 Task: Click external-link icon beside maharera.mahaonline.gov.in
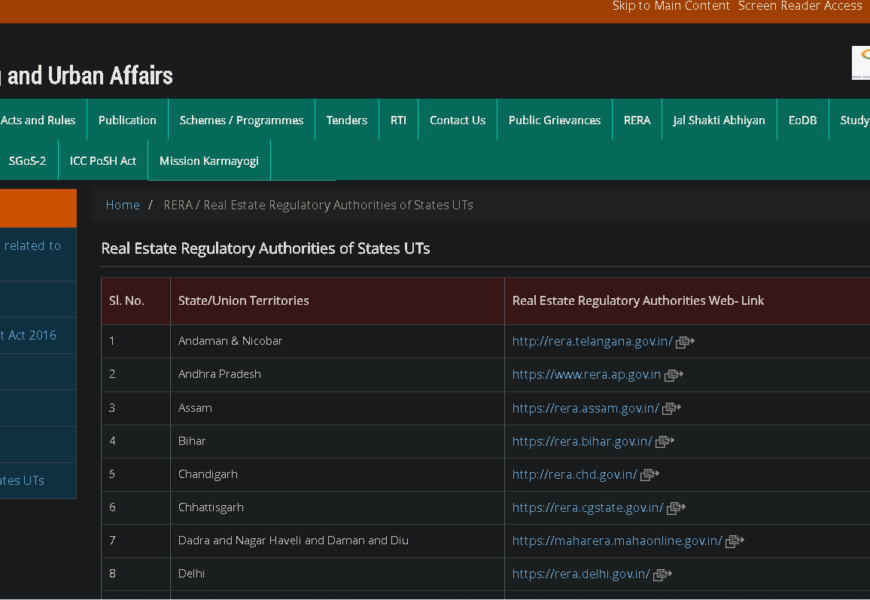pos(735,541)
